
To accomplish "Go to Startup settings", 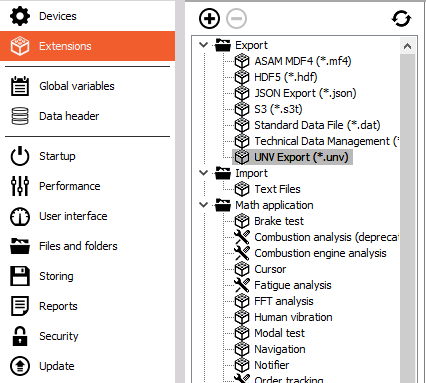I will point(87,156).
